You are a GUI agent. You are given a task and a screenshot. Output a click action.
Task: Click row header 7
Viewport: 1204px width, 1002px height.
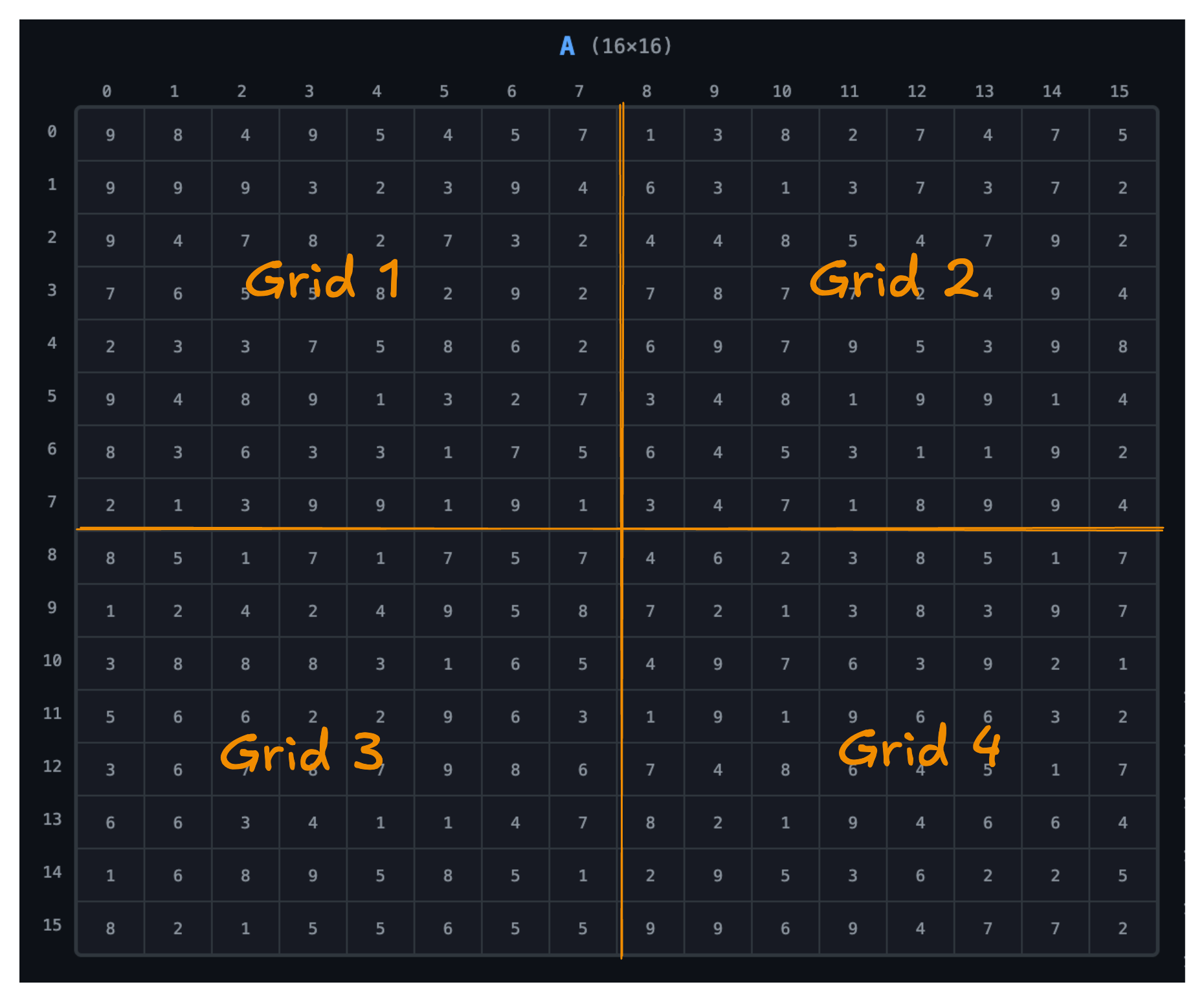pos(52,502)
